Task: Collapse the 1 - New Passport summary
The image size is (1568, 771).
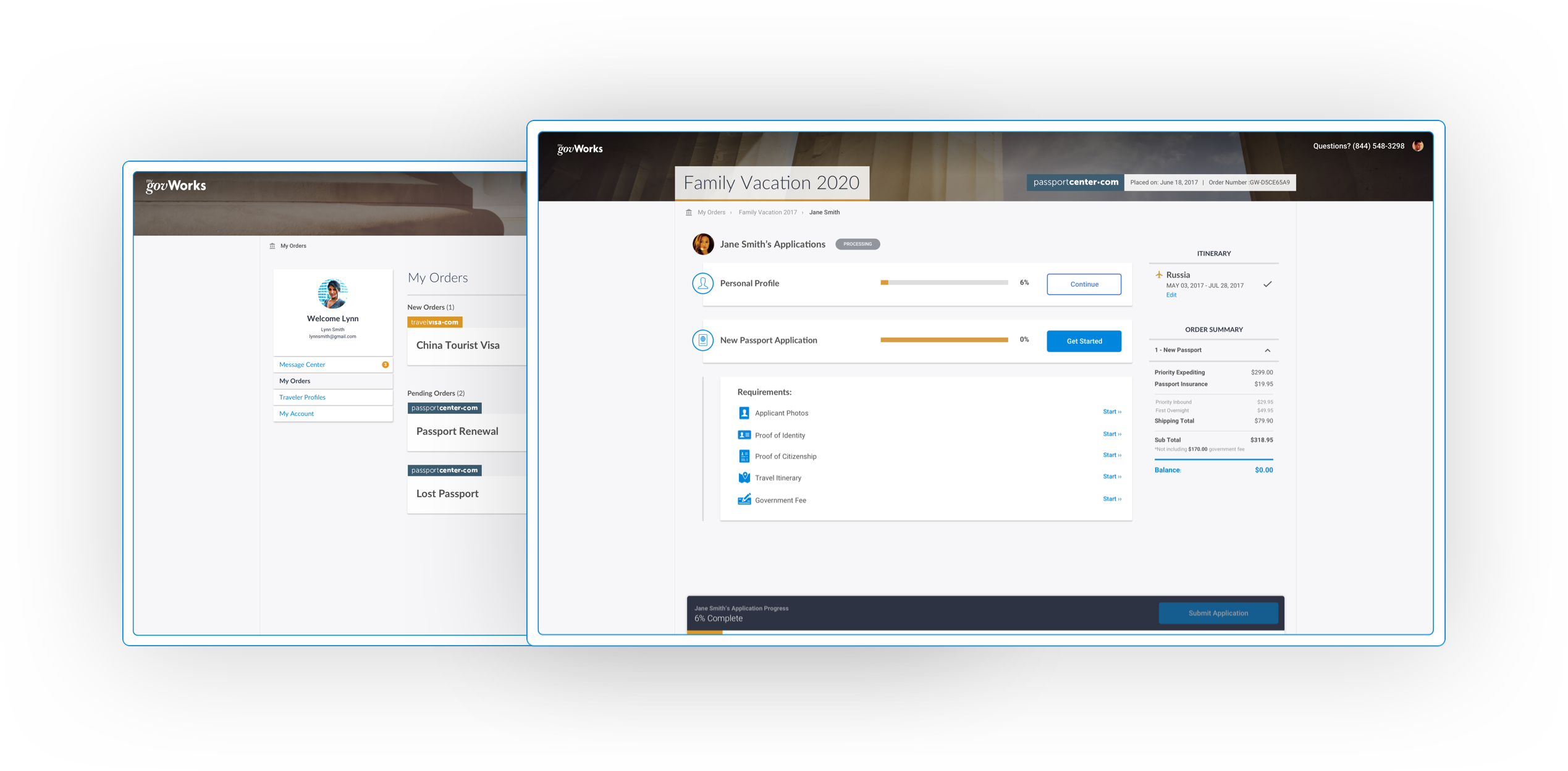Action: [x=1267, y=350]
